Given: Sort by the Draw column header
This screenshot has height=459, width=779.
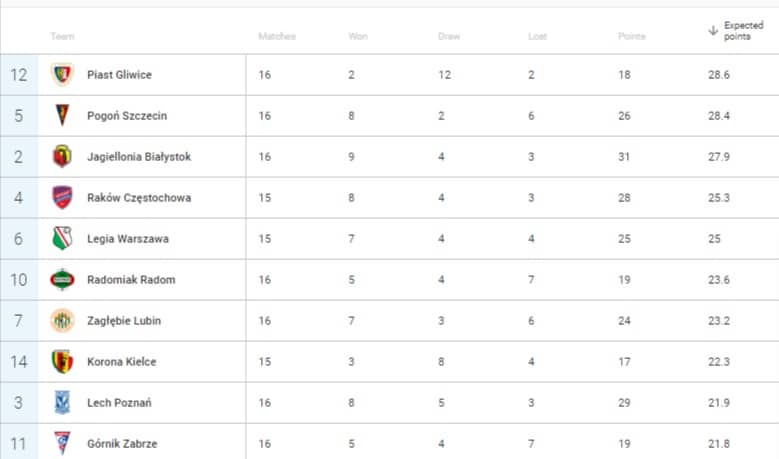Looking at the screenshot, I should (449, 36).
